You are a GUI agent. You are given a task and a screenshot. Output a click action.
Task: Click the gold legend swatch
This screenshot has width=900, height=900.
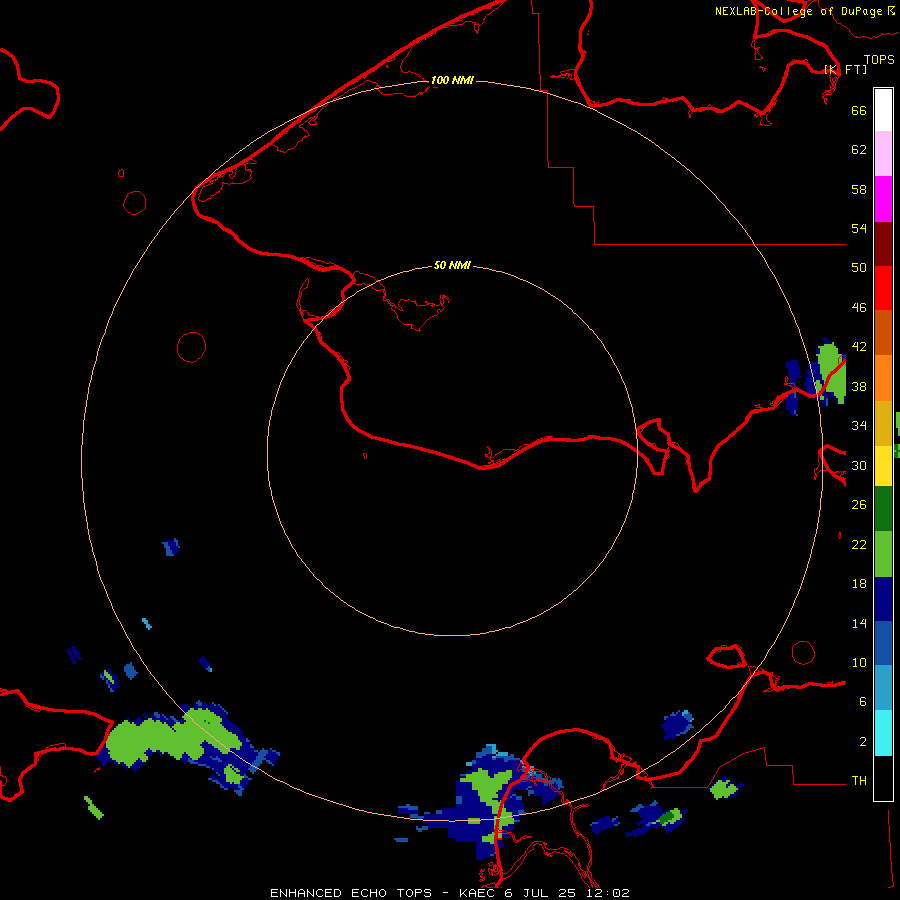click(883, 423)
